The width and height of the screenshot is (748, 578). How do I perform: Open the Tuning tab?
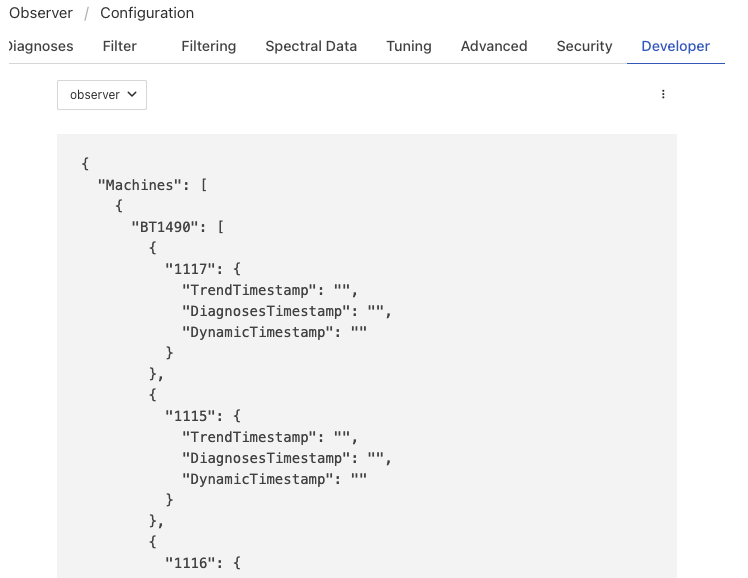click(x=408, y=46)
